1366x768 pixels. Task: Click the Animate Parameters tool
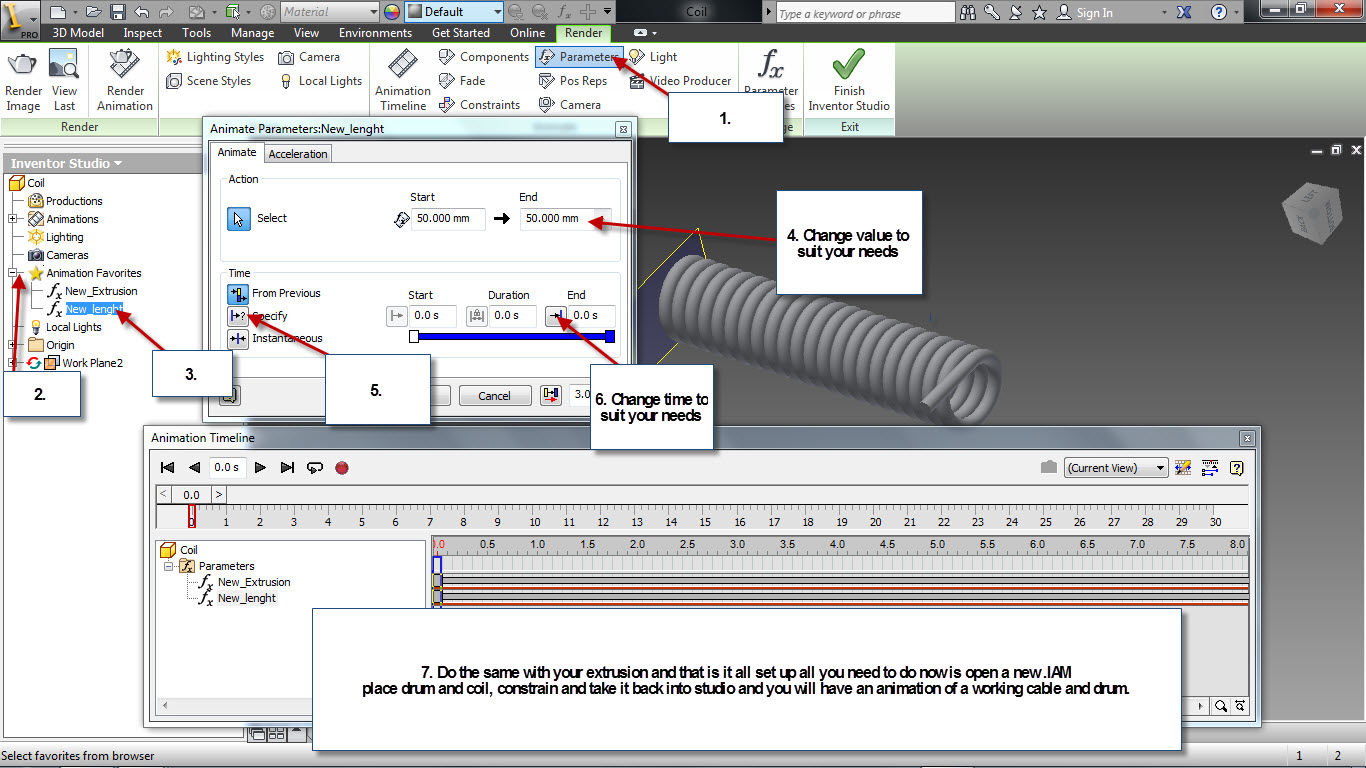pos(578,57)
